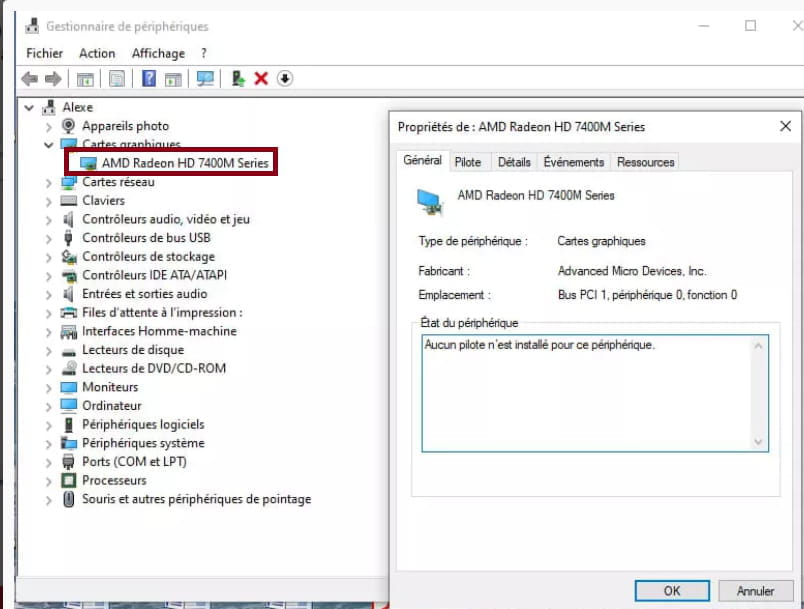Select the Général tab
This screenshot has width=804, height=609.
coord(423,160)
